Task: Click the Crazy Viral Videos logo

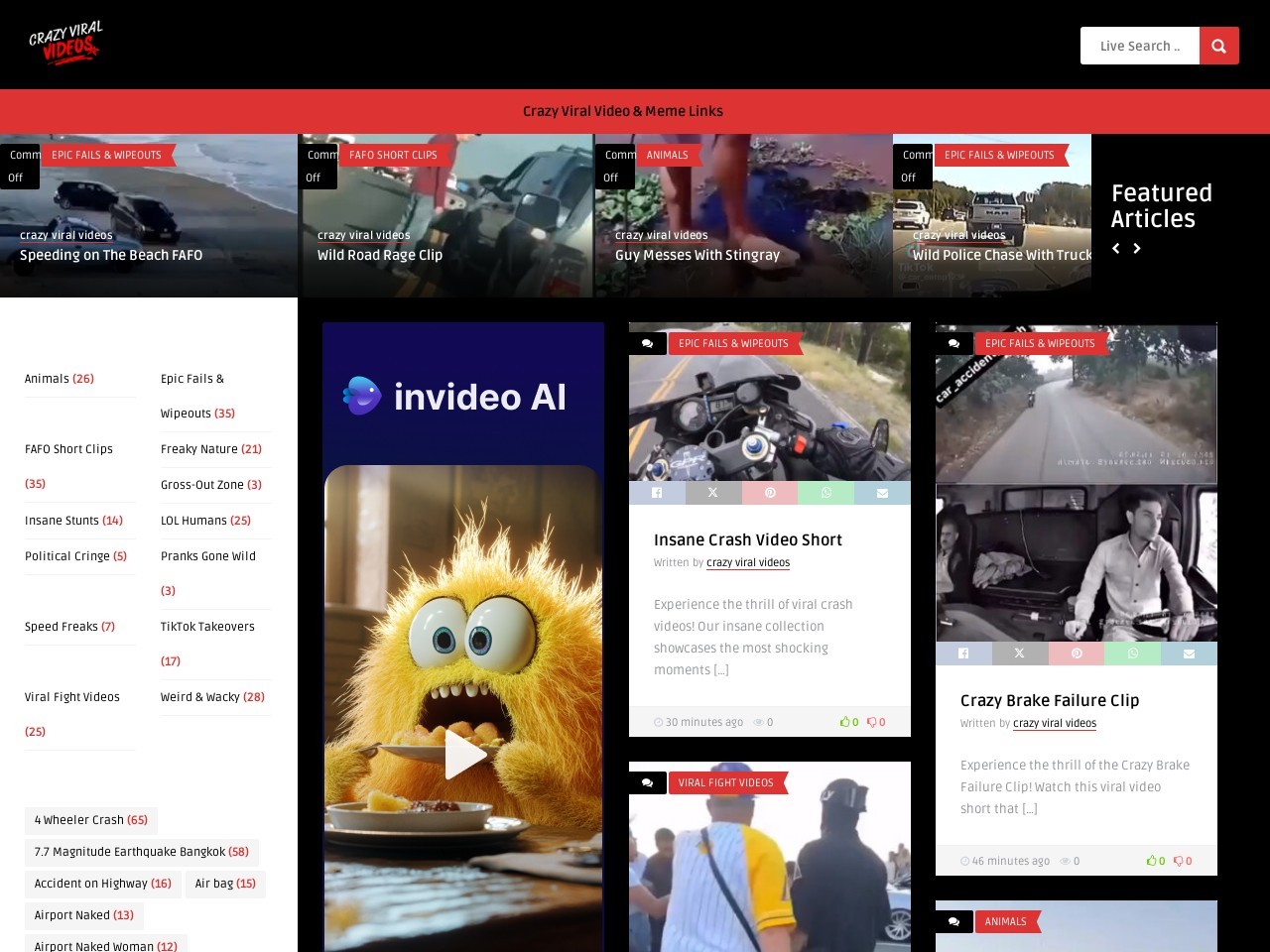Action: (x=65, y=44)
